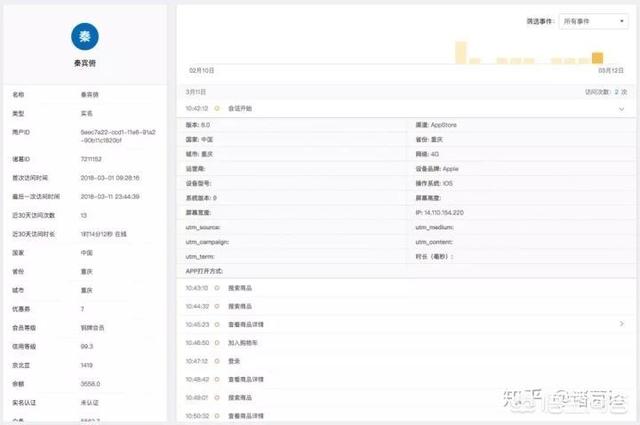Click the utm_campaign field label

point(207,242)
